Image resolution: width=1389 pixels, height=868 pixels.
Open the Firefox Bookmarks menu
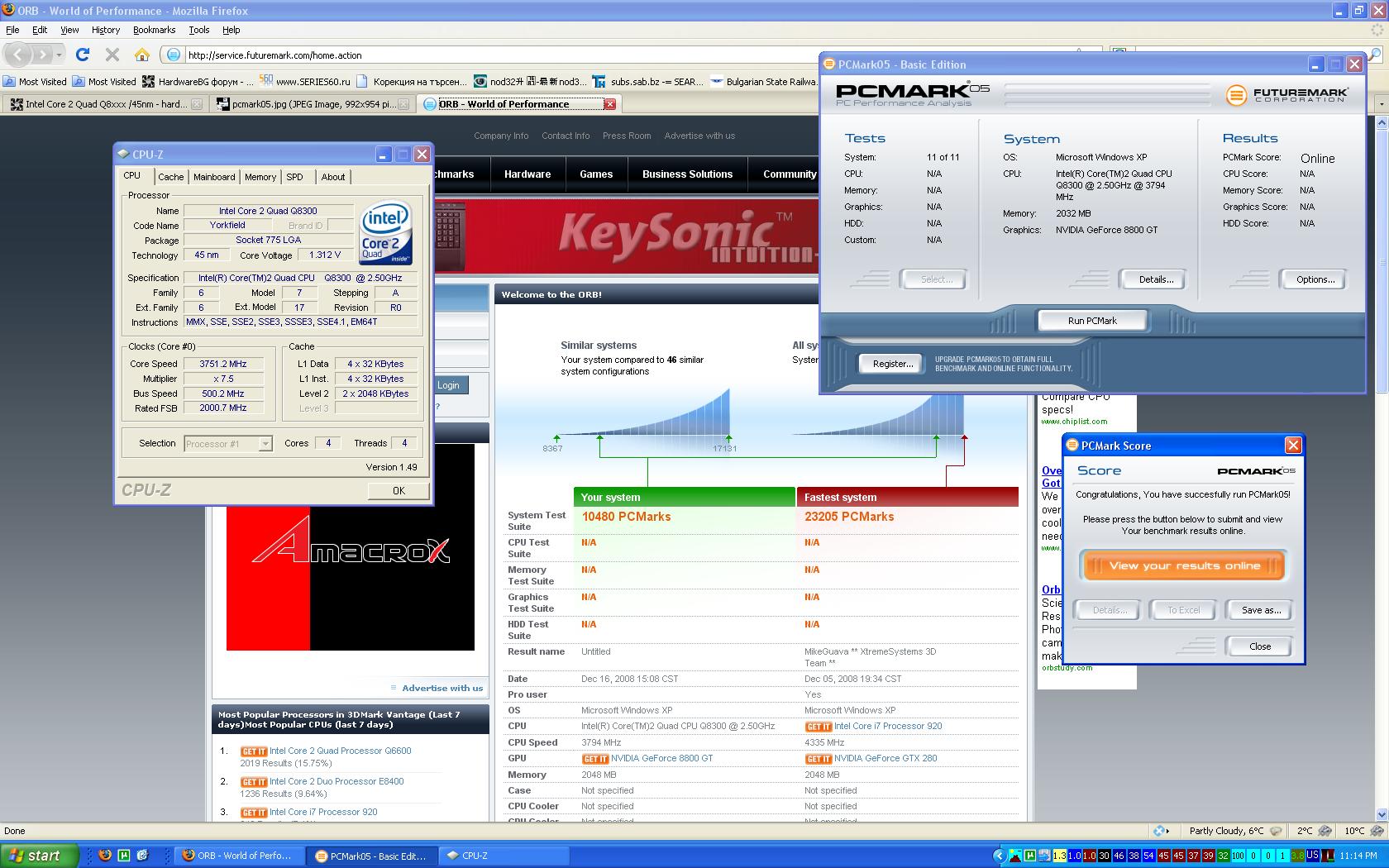coord(154,30)
